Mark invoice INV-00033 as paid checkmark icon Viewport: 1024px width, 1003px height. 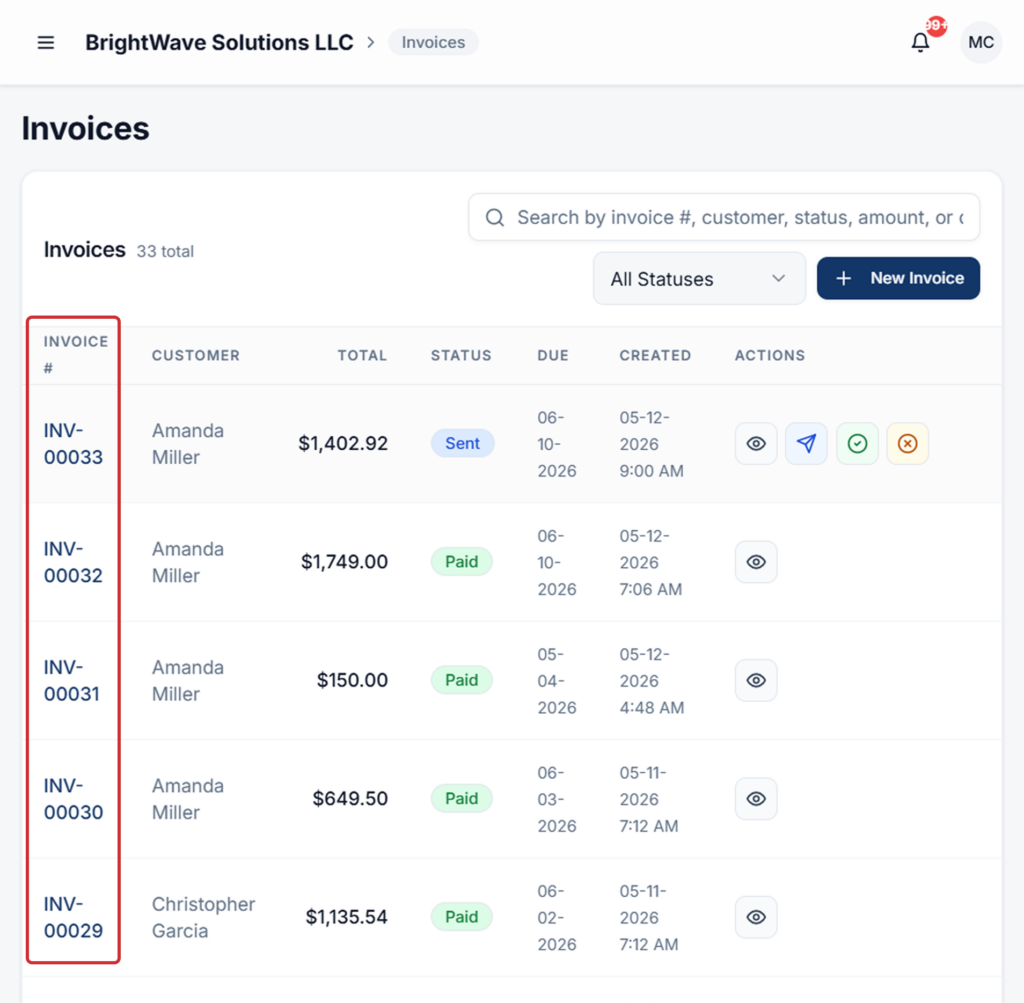point(857,444)
